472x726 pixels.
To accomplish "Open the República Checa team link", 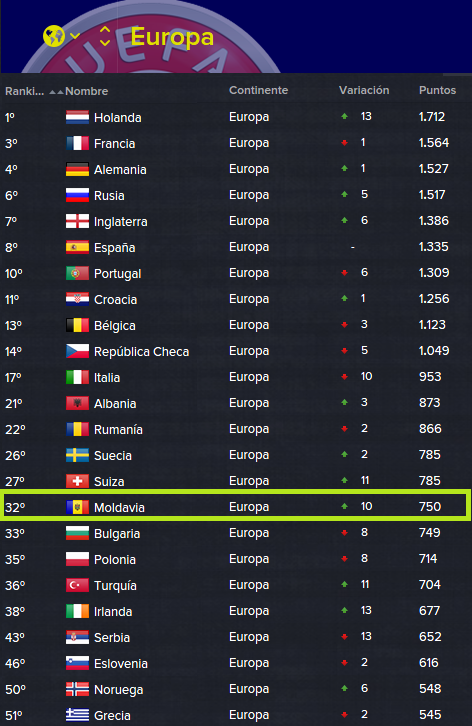I will (x=141, y=352).
